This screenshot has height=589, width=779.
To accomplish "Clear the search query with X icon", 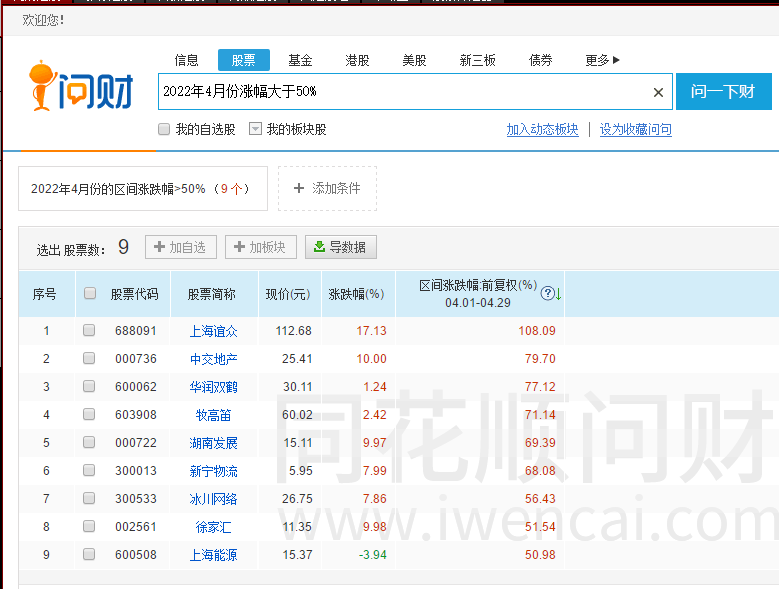I will pos(658,92).
